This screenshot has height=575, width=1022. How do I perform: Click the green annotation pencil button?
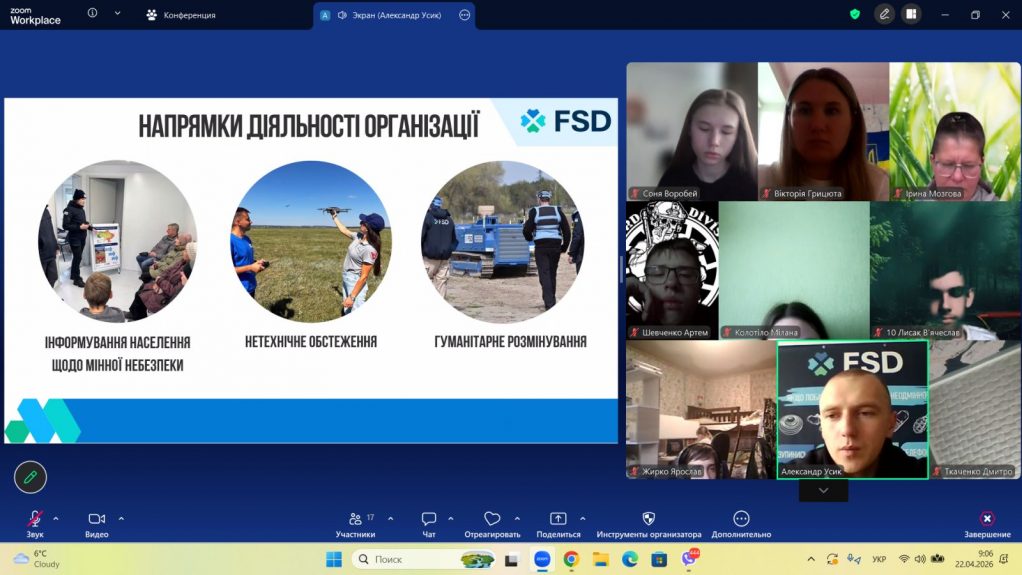click(x=30, y=477)
